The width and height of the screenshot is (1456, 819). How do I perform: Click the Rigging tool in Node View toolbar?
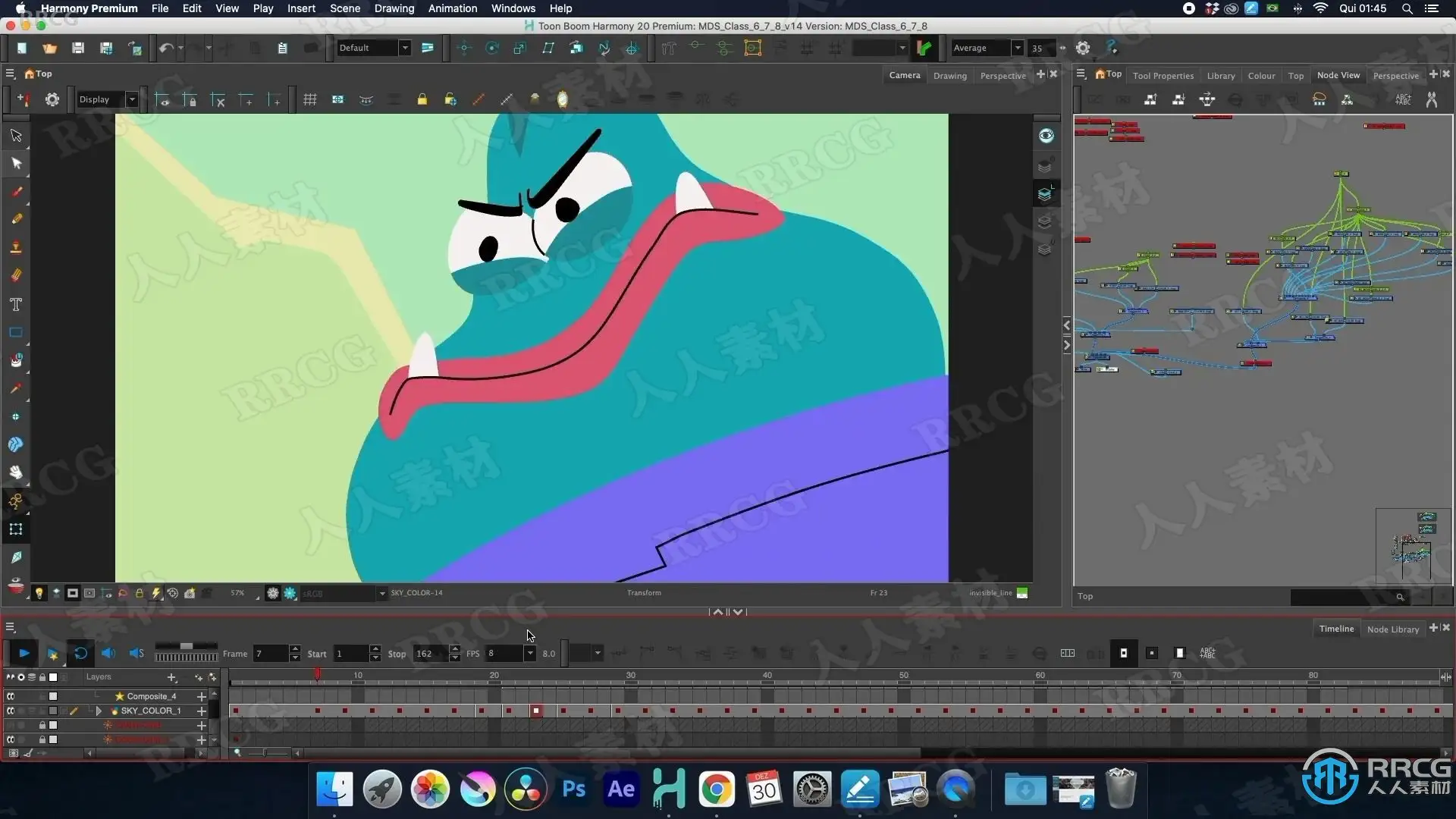click(1432, 99)
